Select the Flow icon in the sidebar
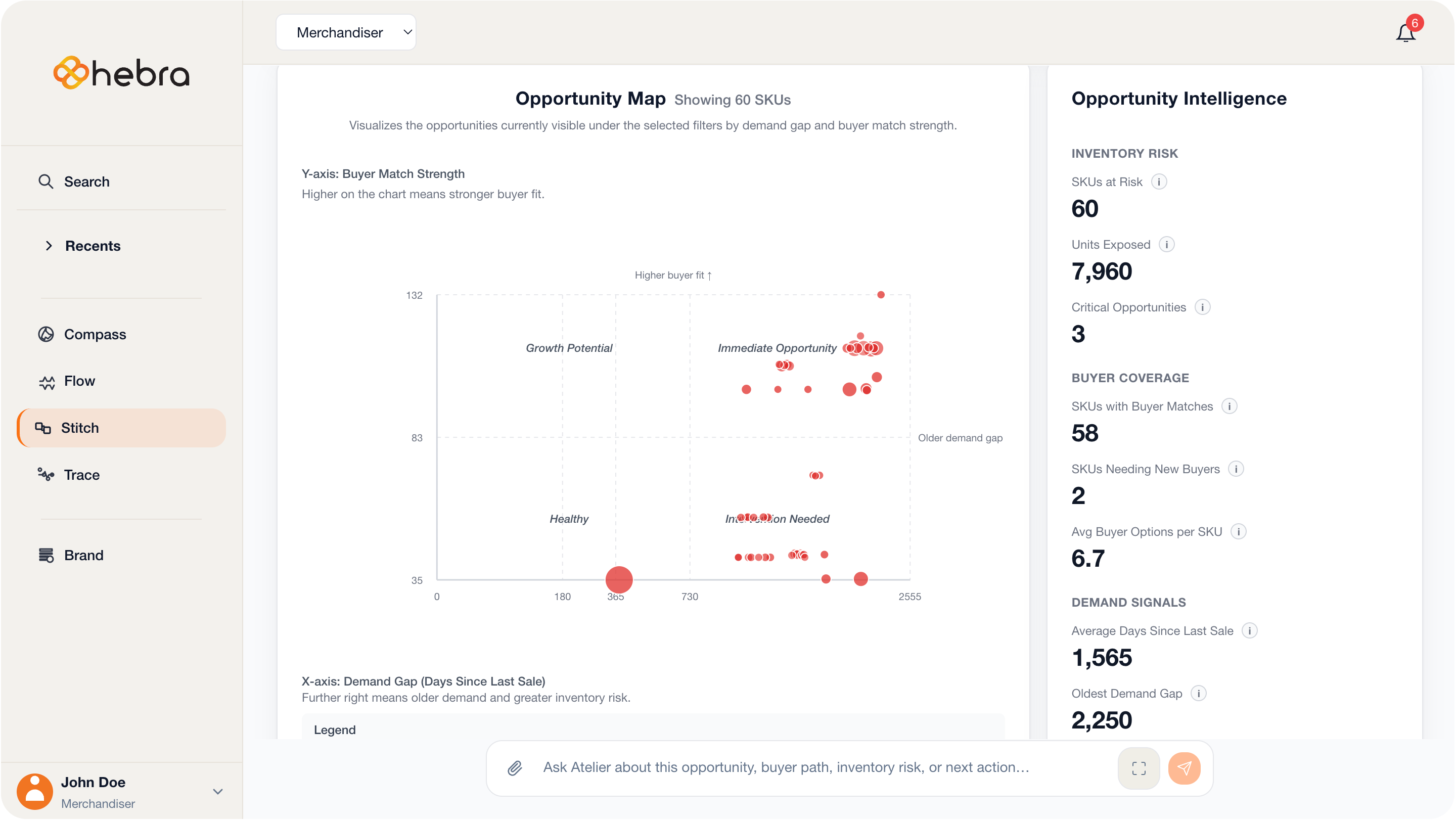The width and height of the screenshot is (1456, 820). tap(47, 381)
